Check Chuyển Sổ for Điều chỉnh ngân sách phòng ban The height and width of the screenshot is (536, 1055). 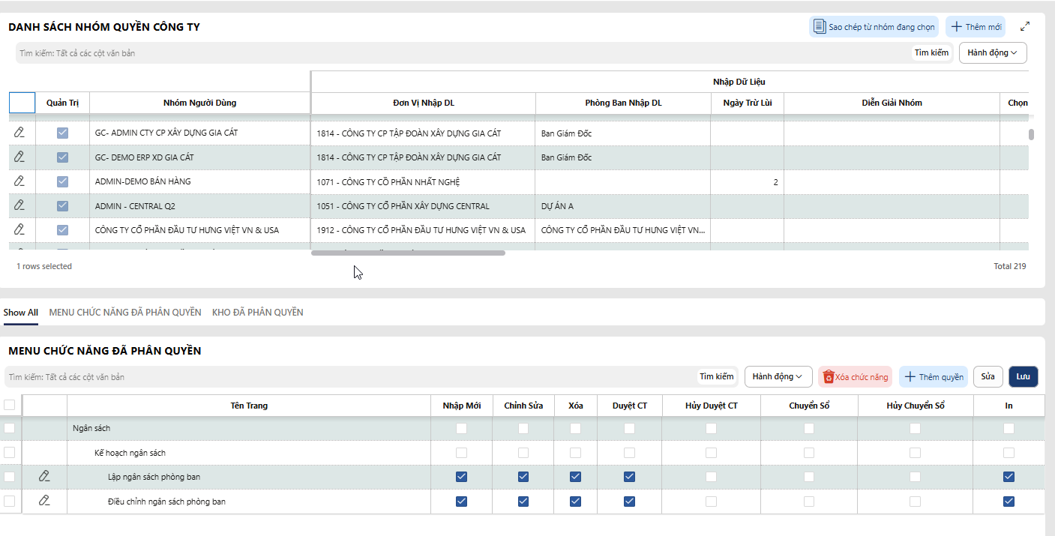(809, 501)
